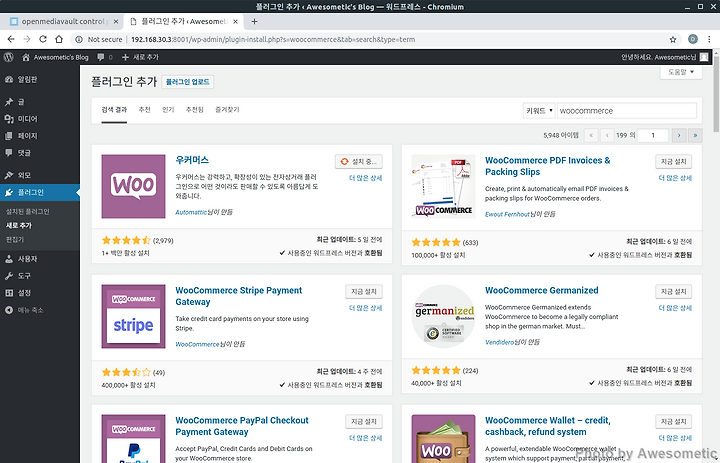Open 우커머스 plugin title link

coord(192,160)
